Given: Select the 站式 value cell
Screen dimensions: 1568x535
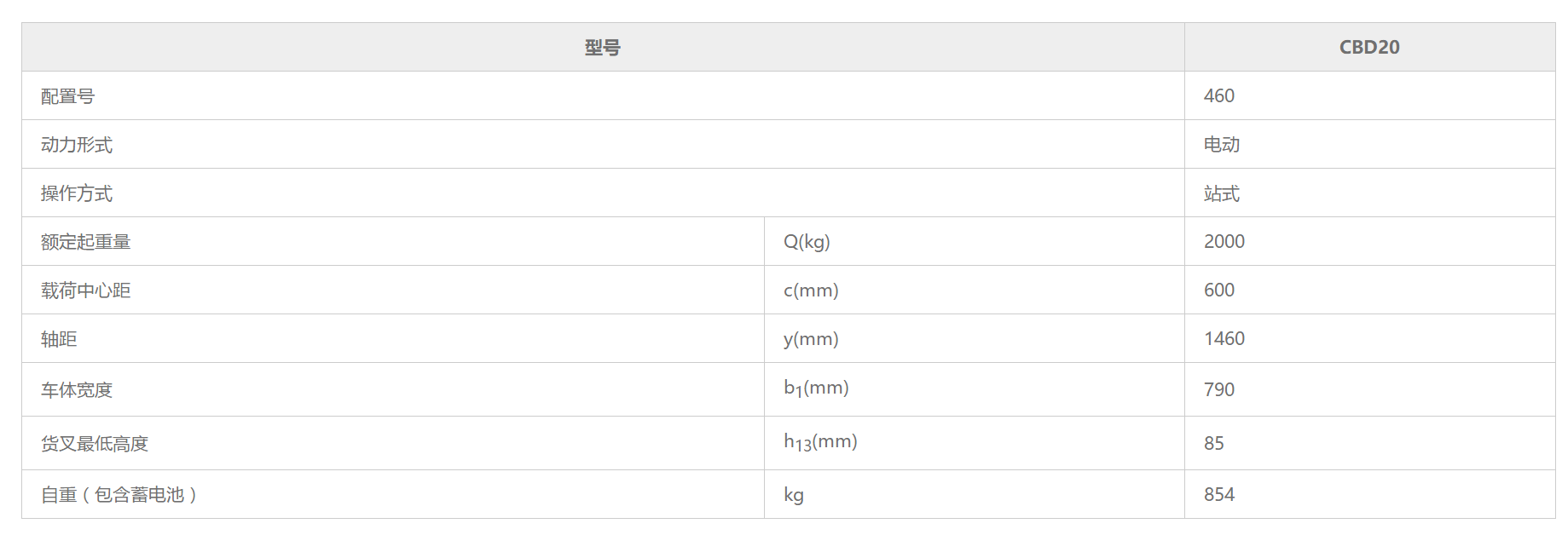Looking at the screenshot, I should [x=1369, y=193].
